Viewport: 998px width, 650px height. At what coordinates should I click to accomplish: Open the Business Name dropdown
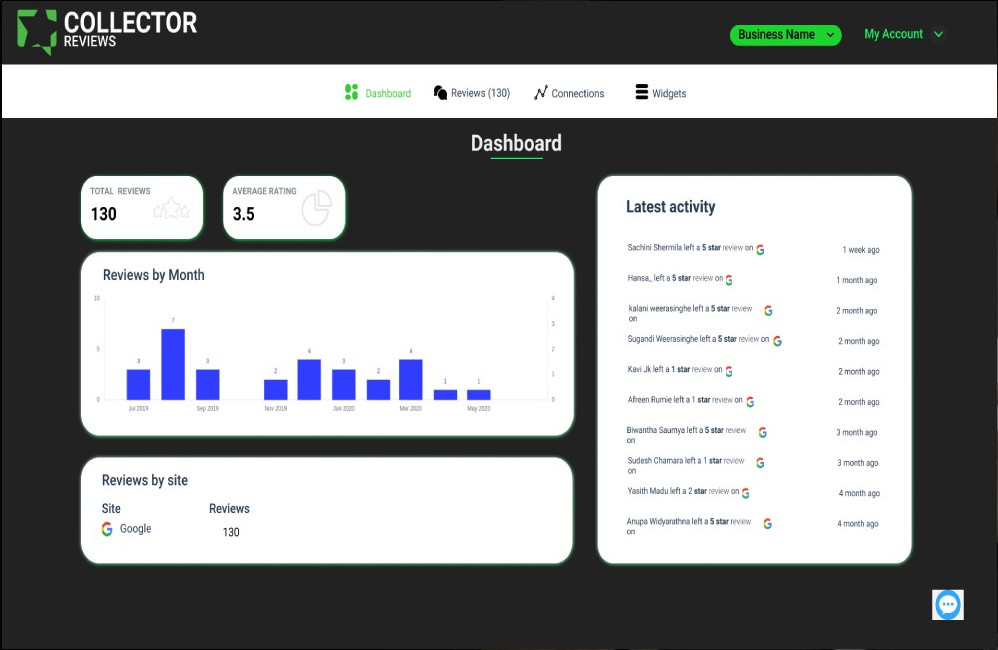point(785,35)
